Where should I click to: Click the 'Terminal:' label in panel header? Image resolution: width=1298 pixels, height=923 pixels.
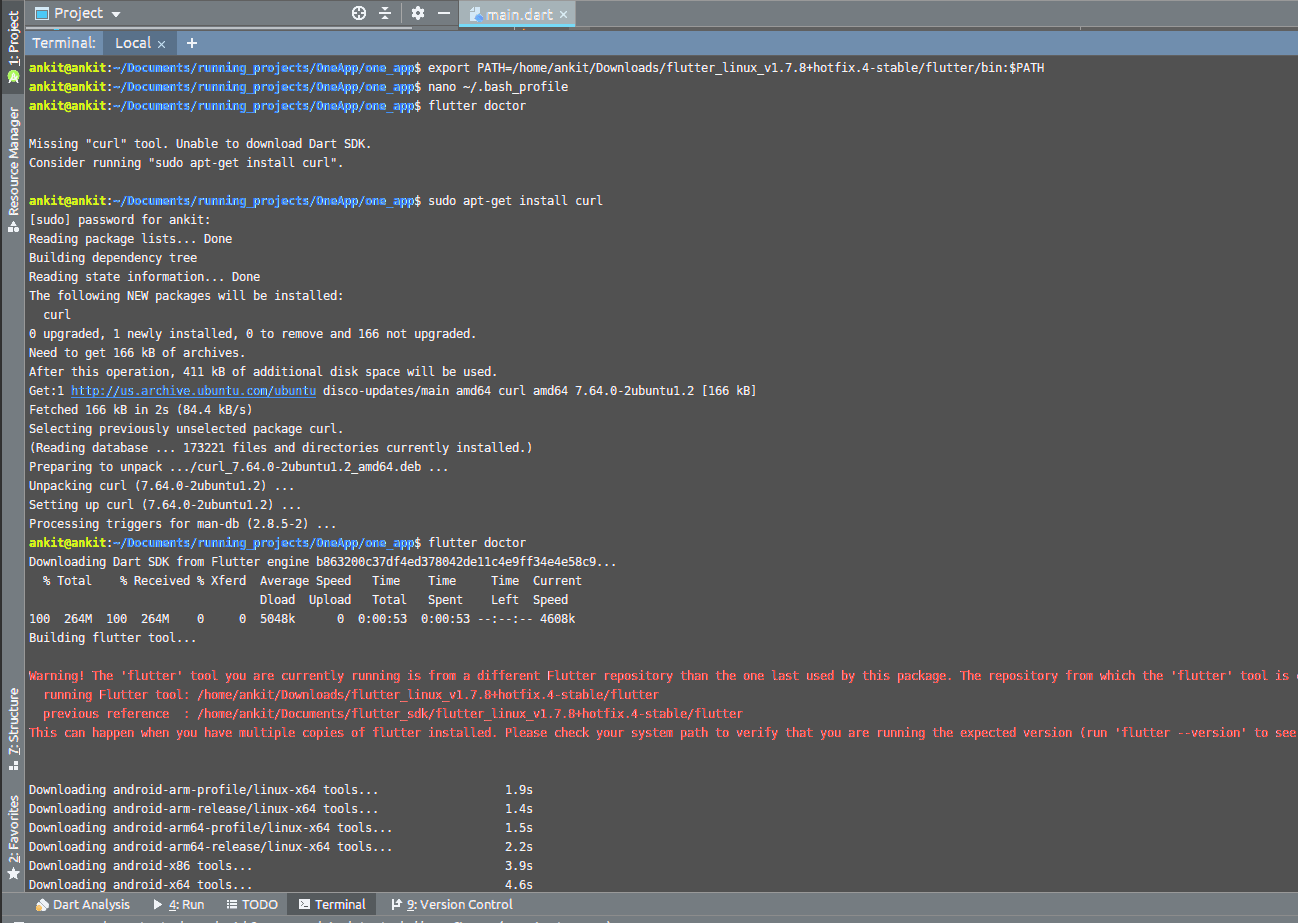[x=64, y=43]
